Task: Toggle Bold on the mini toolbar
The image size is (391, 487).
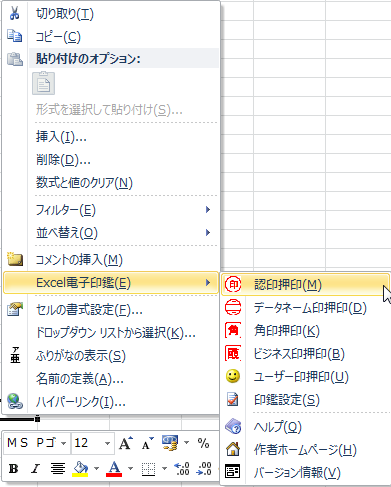Action: point(13,469)
